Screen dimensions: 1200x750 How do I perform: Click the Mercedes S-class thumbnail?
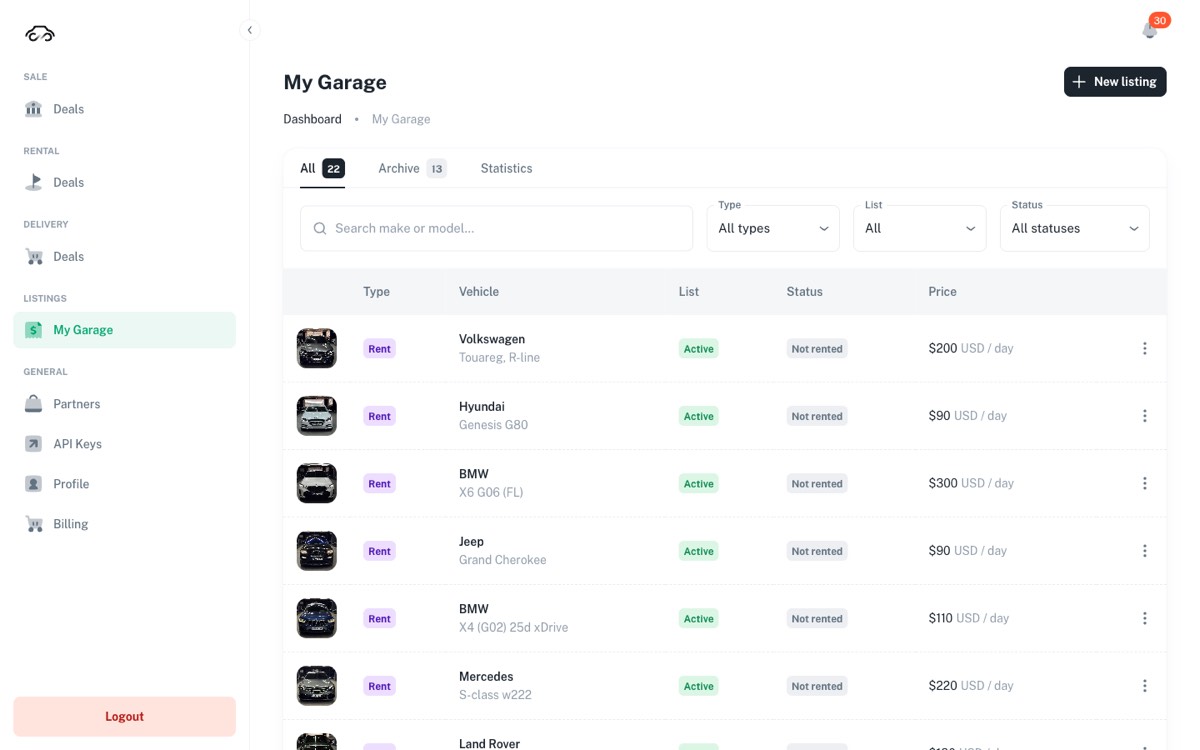pyautogui.click(x=317, y=686)
